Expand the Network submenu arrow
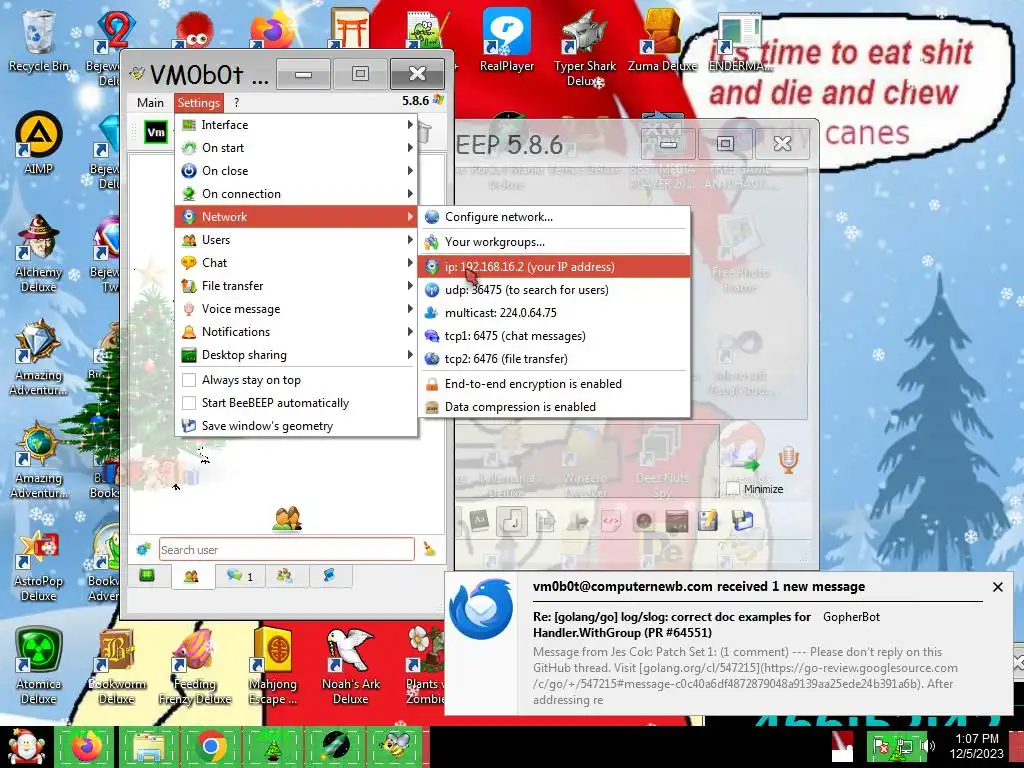1024x768 pixels. click(x=409, y=217)
